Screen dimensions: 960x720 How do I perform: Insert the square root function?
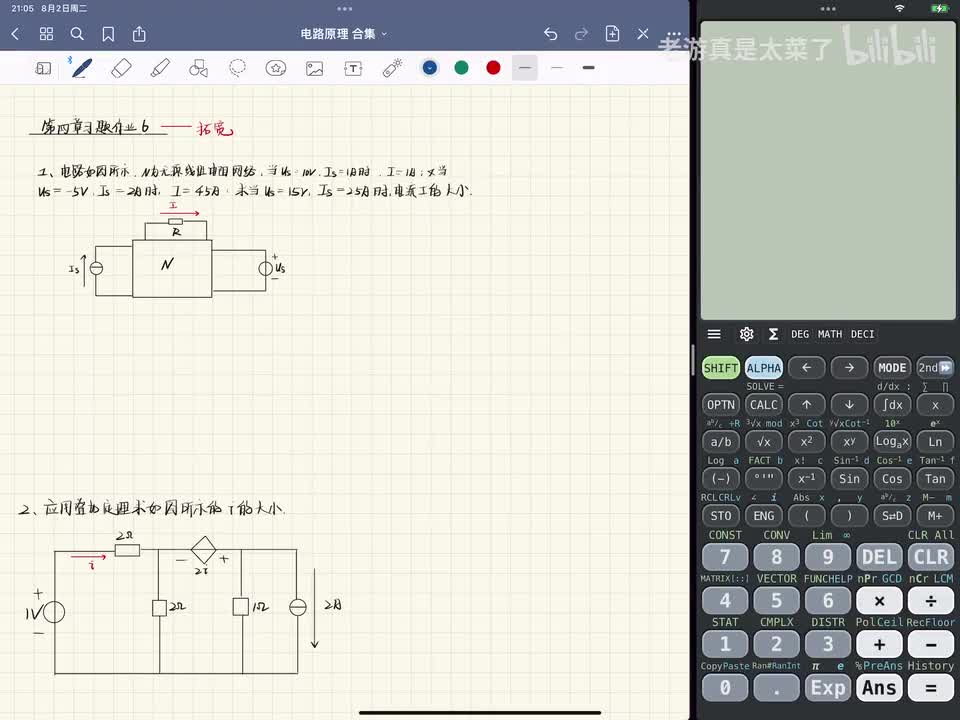[x=763, y=441]
